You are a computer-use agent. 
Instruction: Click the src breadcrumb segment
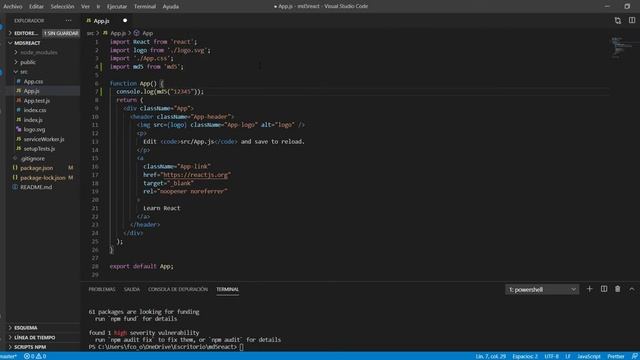(90, 33)
